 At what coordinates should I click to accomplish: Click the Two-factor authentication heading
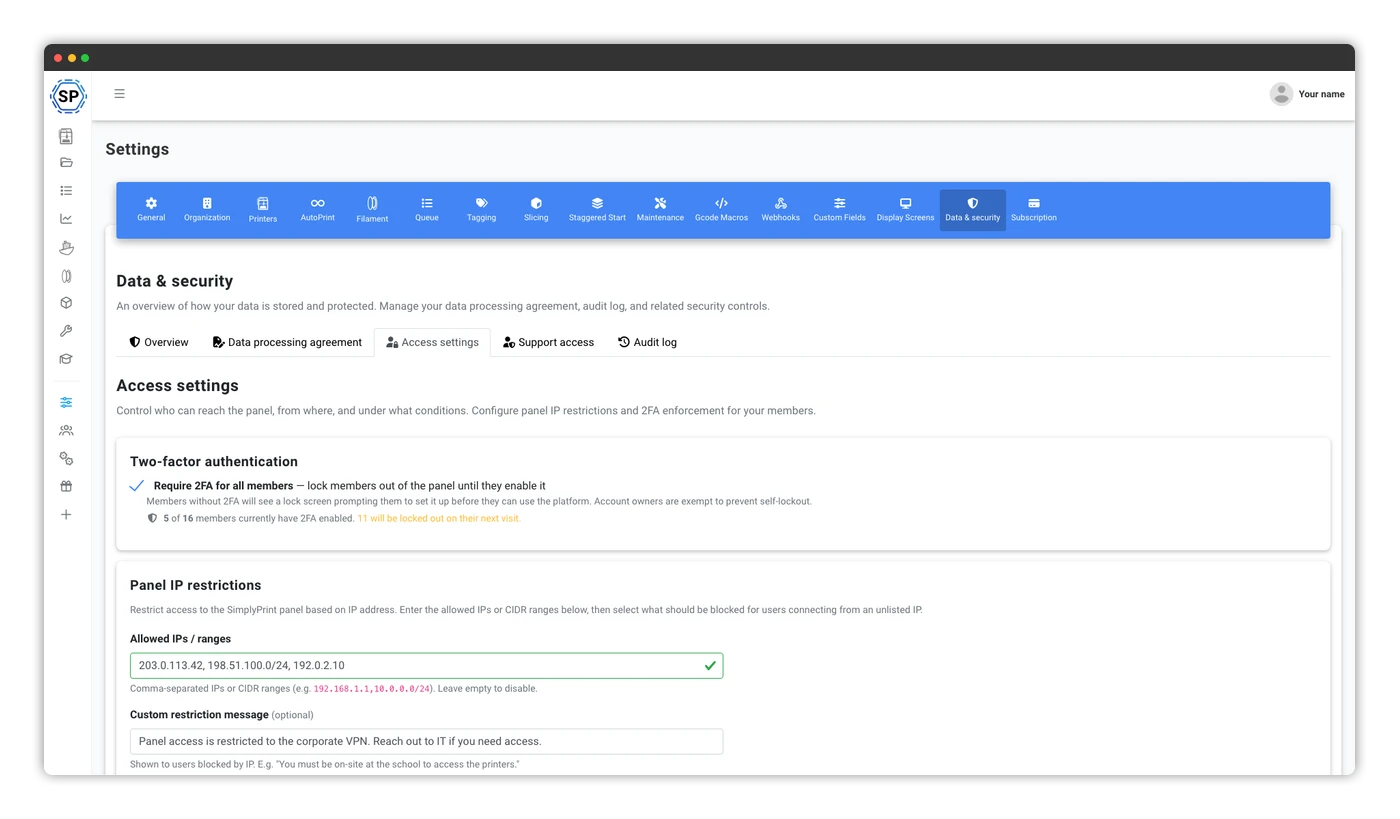214,461
